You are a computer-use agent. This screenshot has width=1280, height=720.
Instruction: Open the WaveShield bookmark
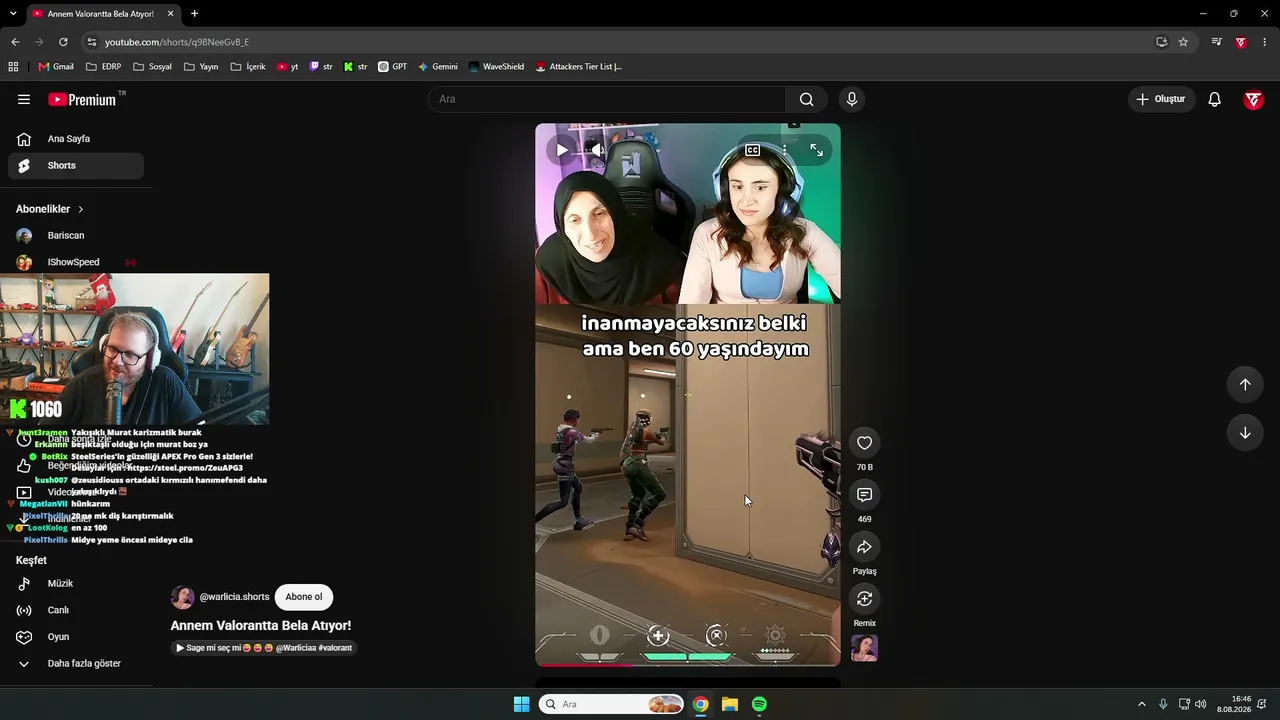coord(496,67)
